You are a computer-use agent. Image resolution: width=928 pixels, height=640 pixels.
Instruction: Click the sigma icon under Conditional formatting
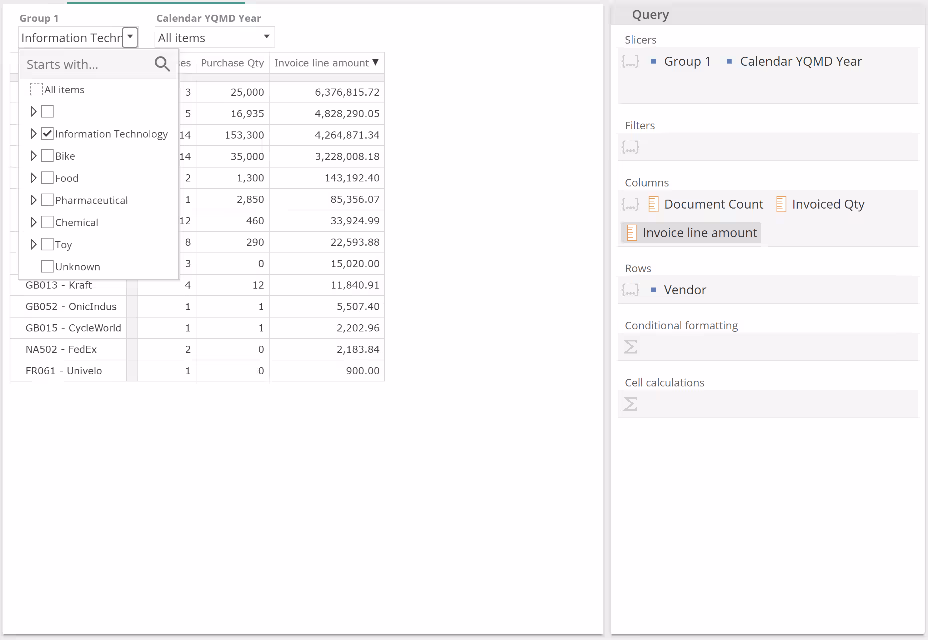(x=631, y=347)
